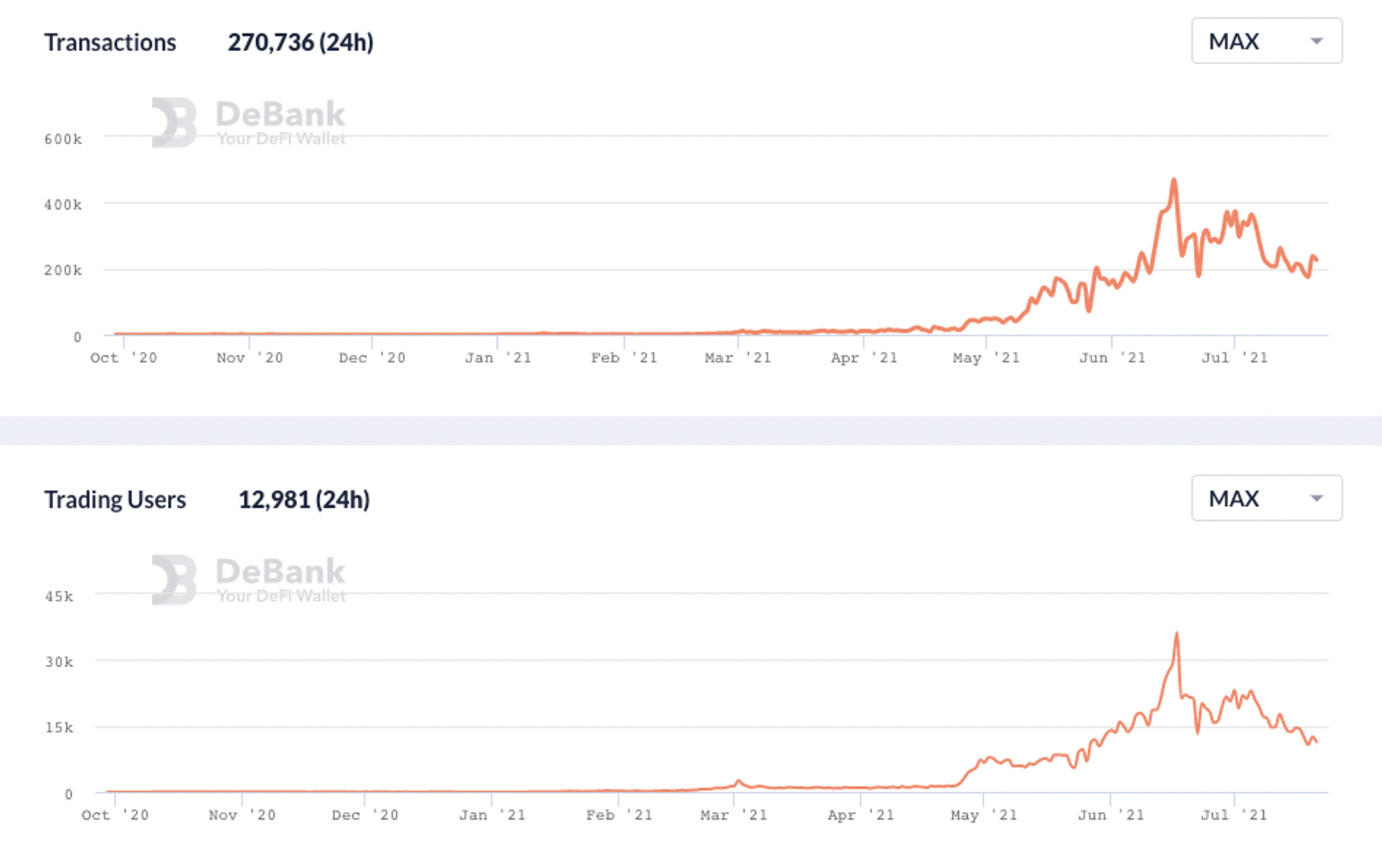This screenshot has width=1382, height=868.
Task: Click the May '21 label on Trading Users axis
Action: point(984,816)
